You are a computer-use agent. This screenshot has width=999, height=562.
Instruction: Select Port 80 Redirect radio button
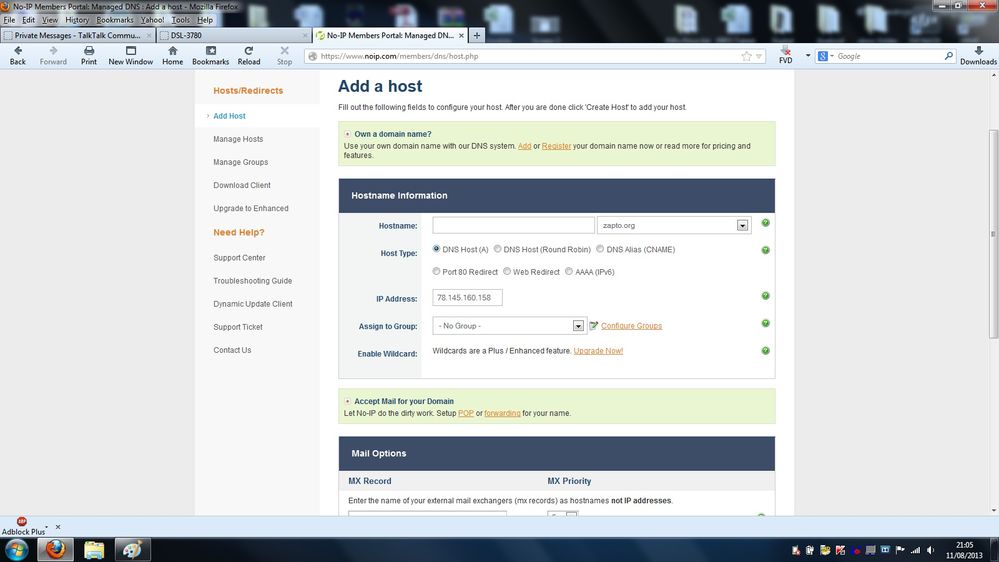coord(436,271)
